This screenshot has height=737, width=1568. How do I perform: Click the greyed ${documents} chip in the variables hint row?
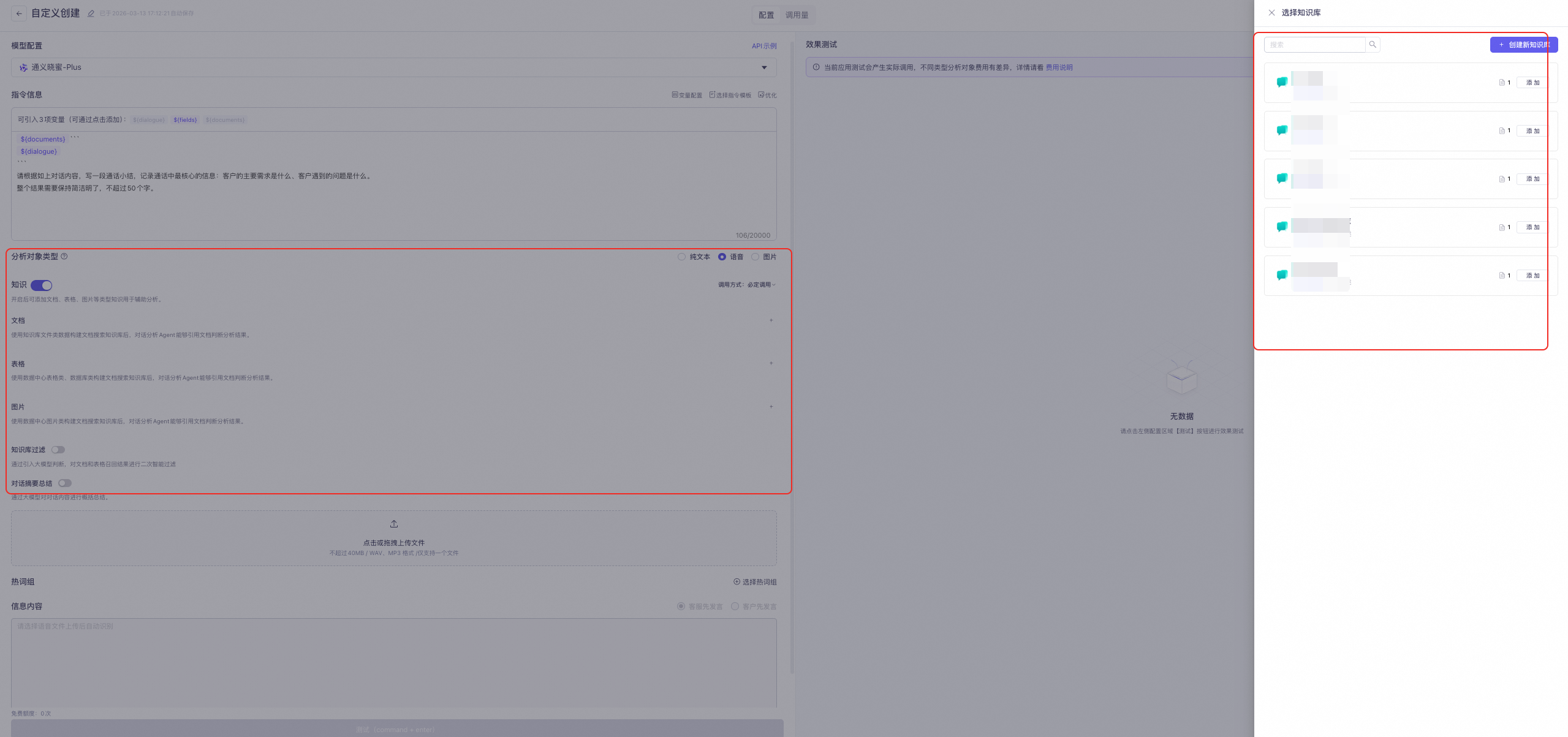(x=225, y=120)
